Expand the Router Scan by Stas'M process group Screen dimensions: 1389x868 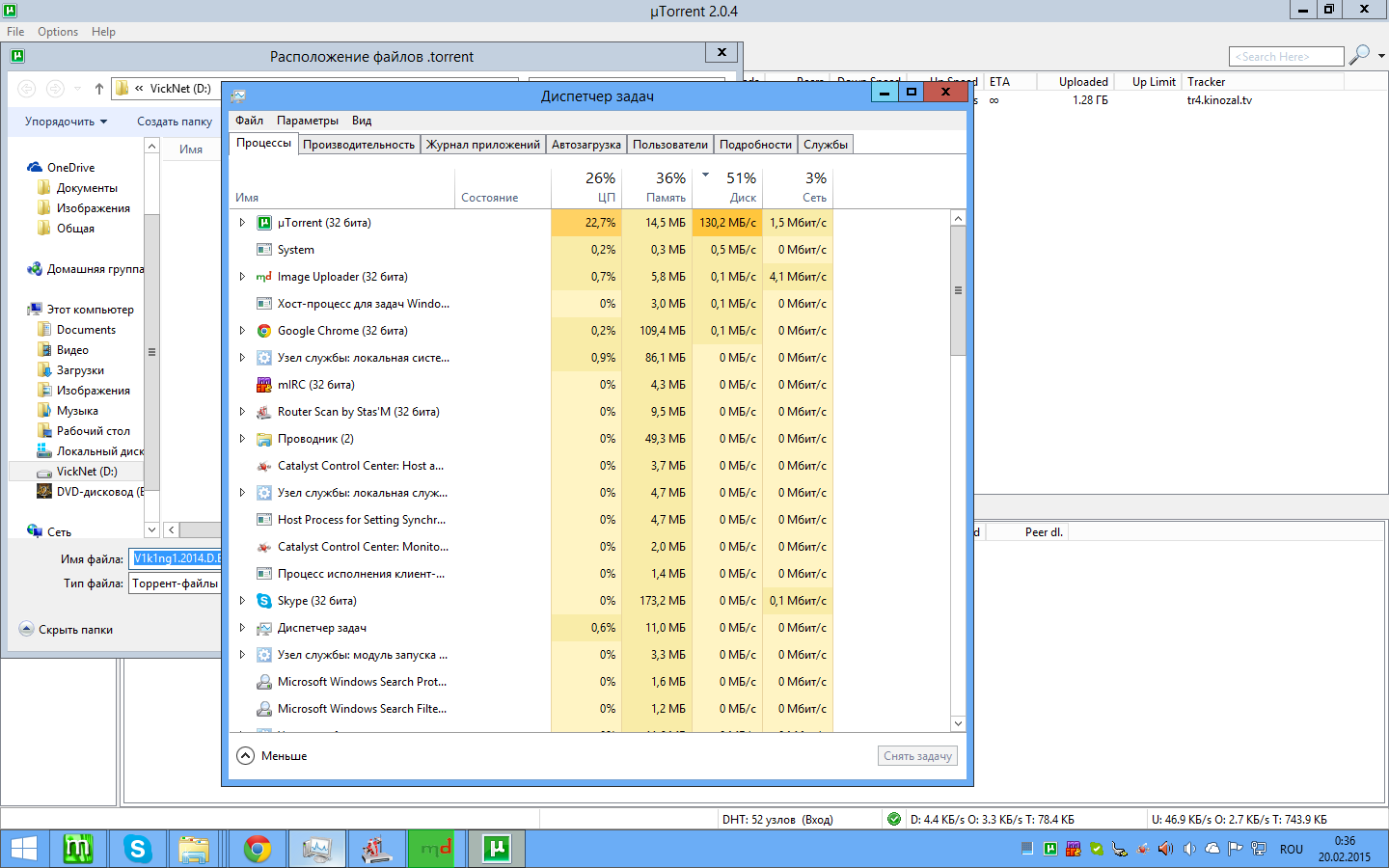point(242,412)
